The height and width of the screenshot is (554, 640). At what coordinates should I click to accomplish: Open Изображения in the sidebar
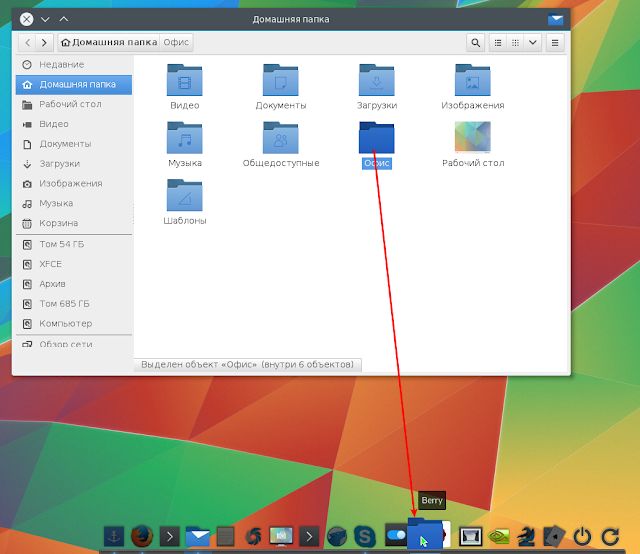74,183
